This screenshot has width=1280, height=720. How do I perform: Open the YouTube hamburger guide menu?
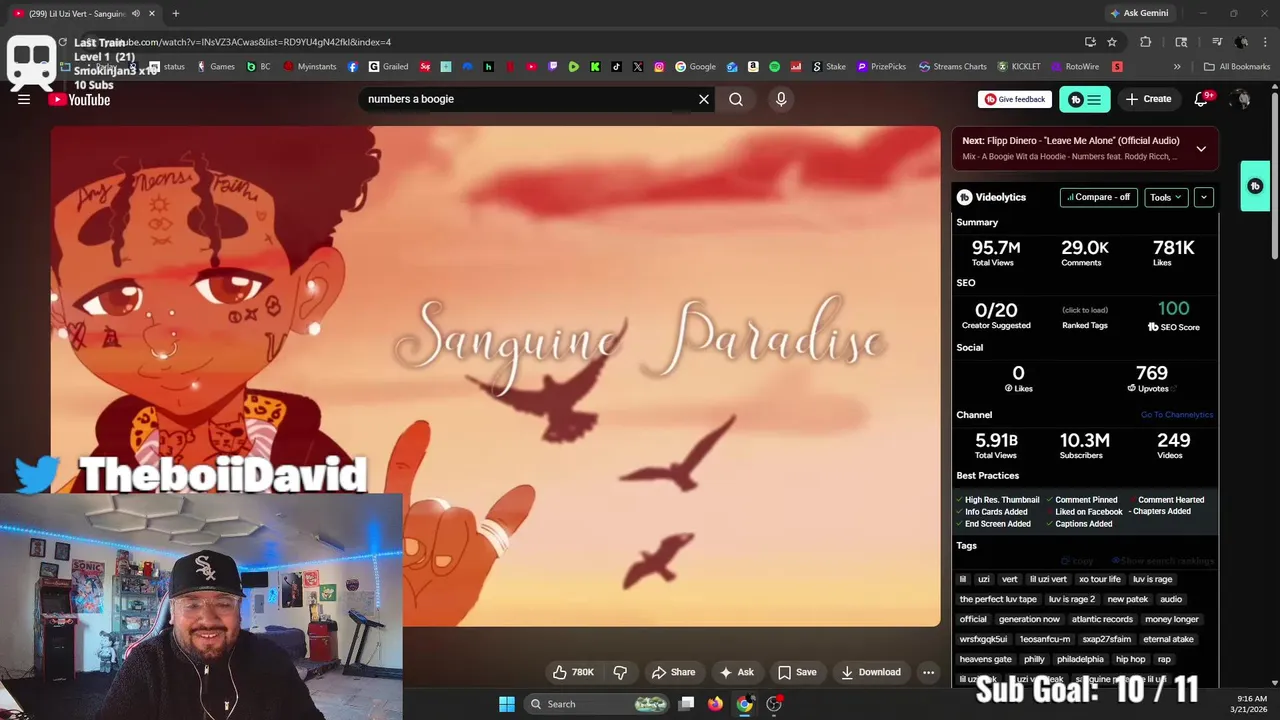(x=24, y=99)
